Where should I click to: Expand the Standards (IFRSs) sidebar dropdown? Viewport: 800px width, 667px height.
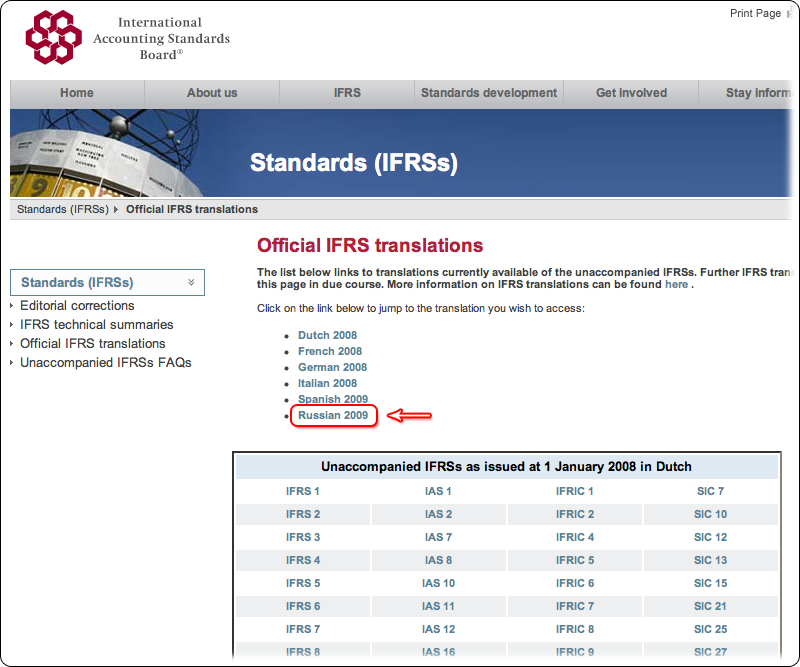click(x=107, y=282)
